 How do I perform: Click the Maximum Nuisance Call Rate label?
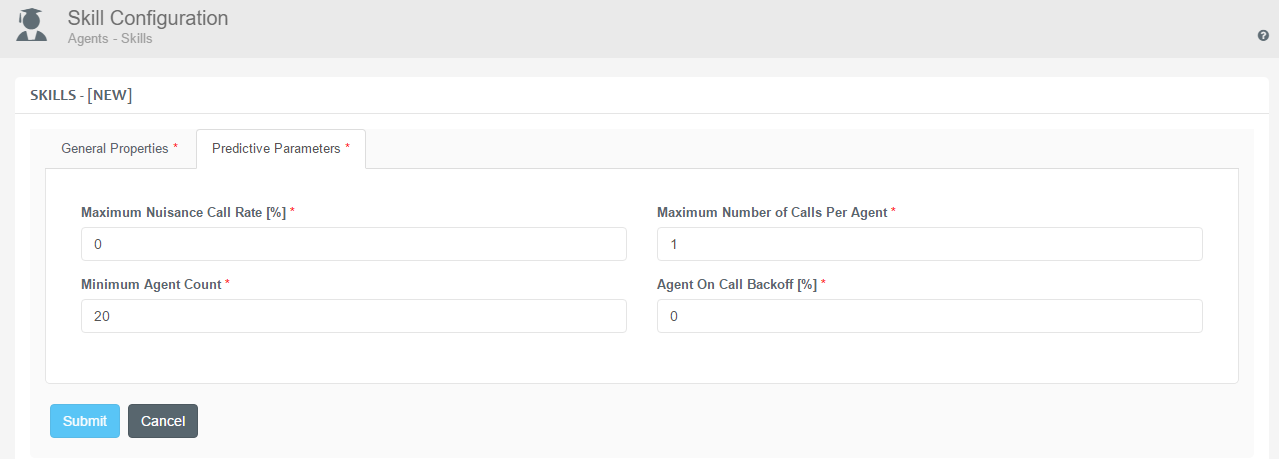pos(184,212)
